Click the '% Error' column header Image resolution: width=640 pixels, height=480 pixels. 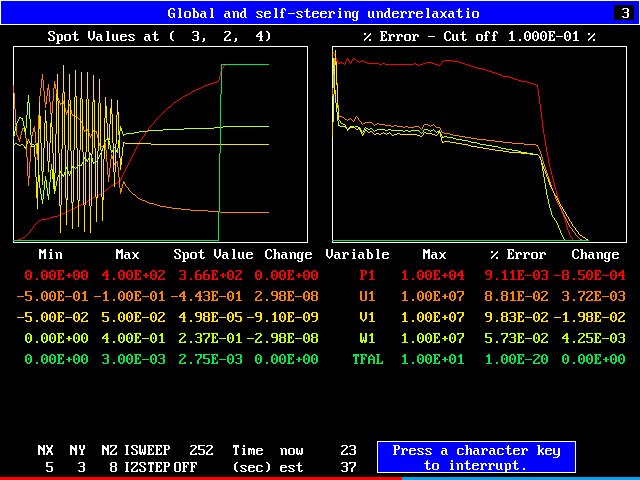point(518,254)
